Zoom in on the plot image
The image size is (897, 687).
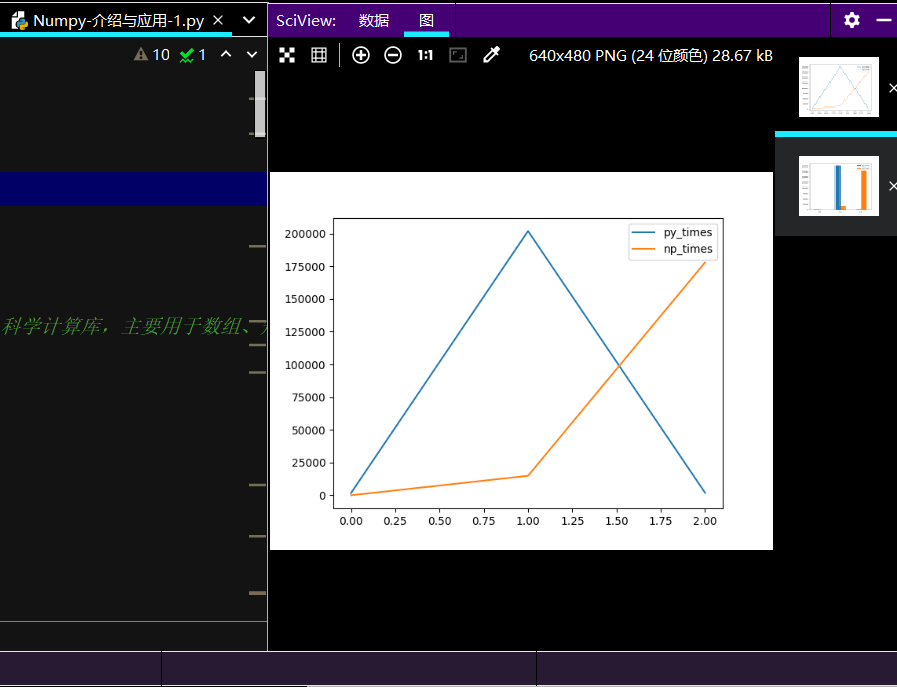point(361,55)
